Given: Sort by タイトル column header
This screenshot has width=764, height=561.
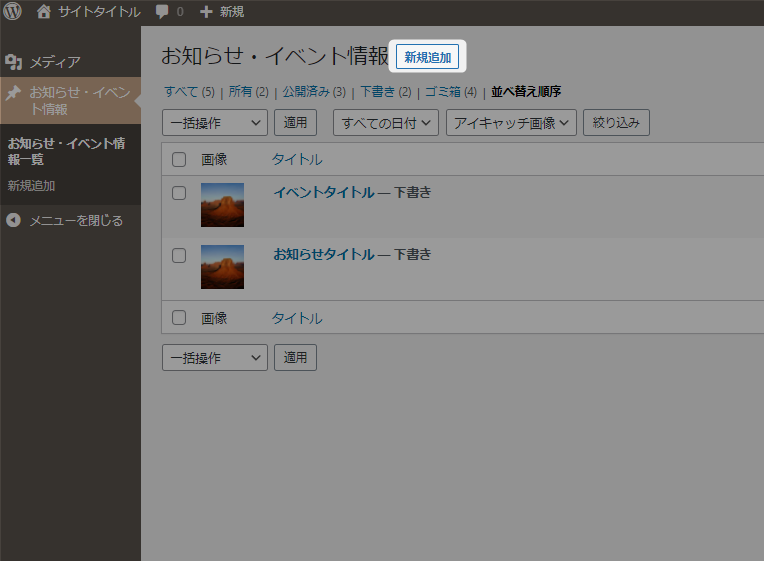Looking at the screenshot, I should click(x=297, y=159).
